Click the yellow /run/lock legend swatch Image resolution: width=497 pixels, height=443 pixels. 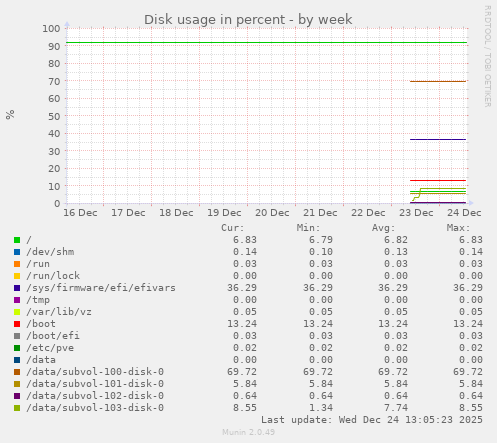pyautogui.click(x=17, y=276)
